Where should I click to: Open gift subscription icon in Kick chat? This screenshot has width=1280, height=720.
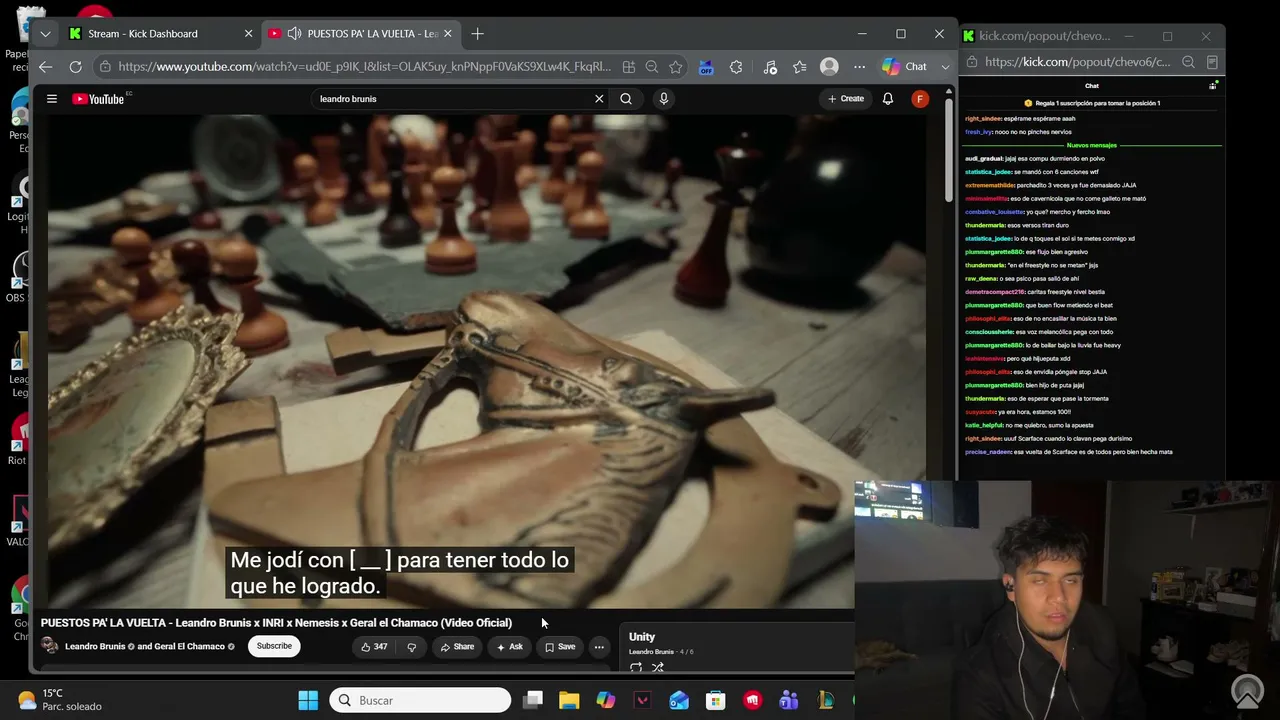pyautogui.click(x=1213, y=86)
